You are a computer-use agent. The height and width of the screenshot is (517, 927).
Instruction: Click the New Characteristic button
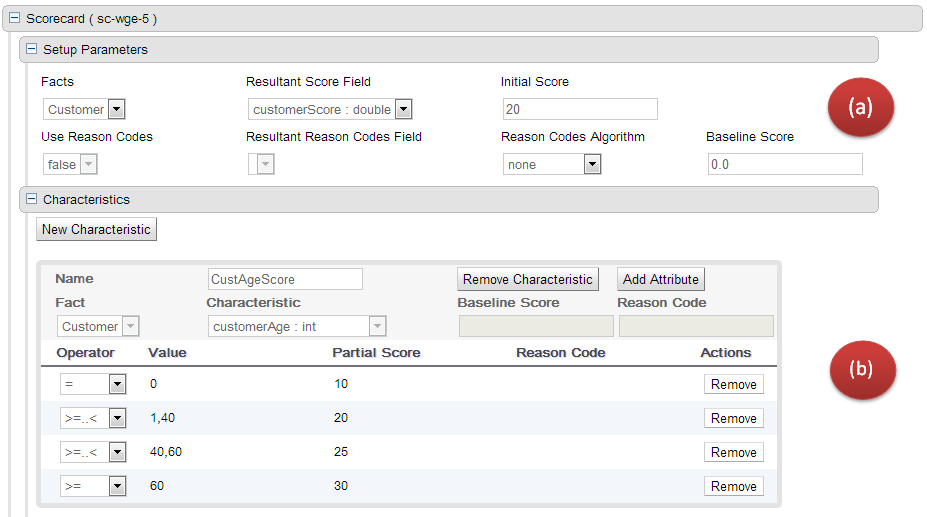(x=96, y=229)
